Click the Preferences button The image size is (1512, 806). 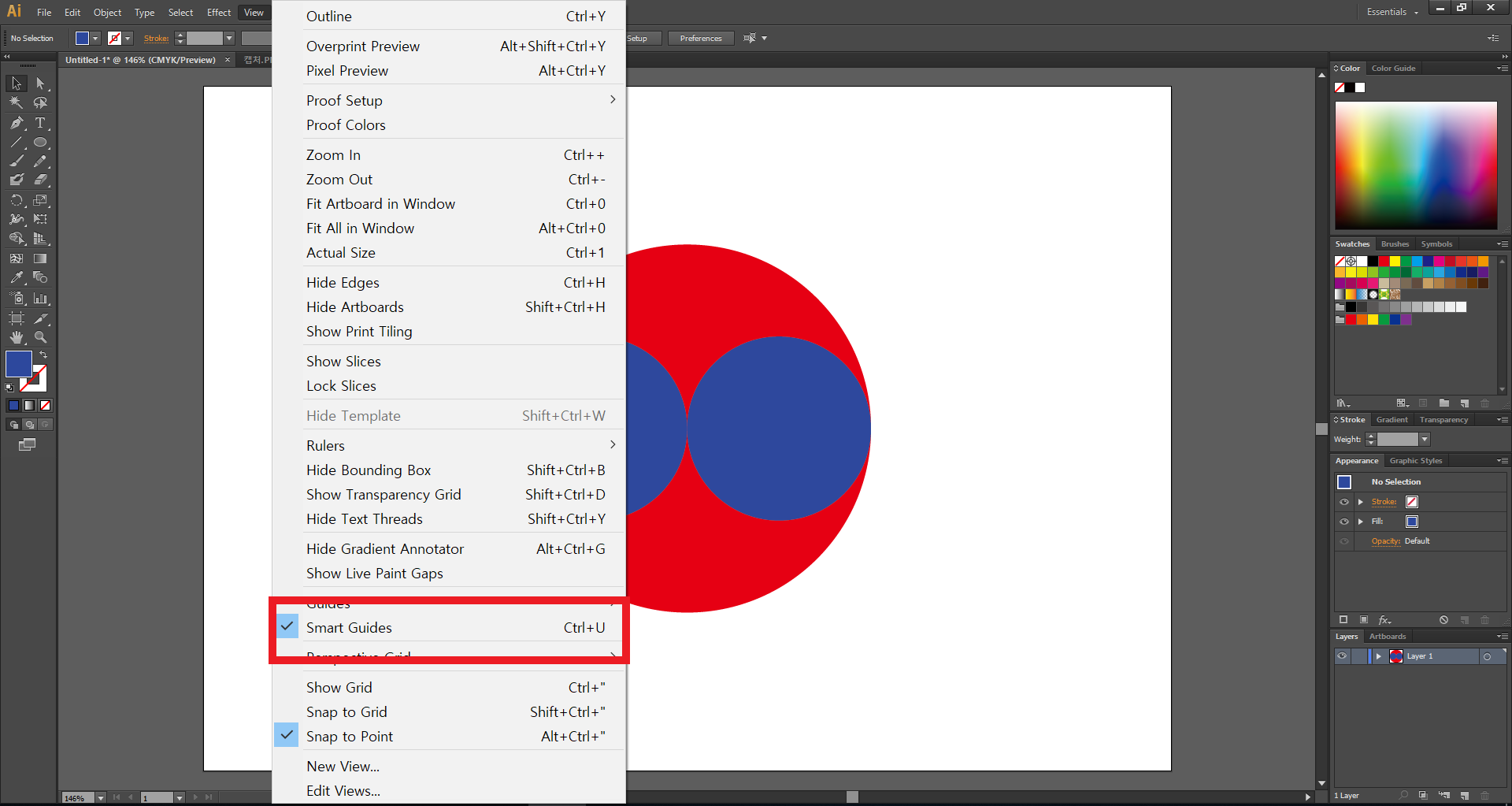[x=701, y=39]
